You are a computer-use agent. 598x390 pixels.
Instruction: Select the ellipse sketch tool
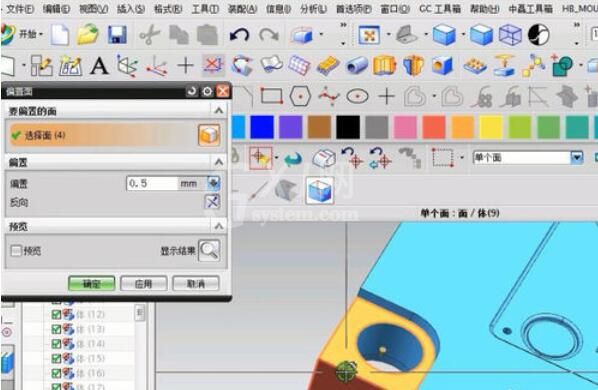pyautogui.click(x=357, y=96)
